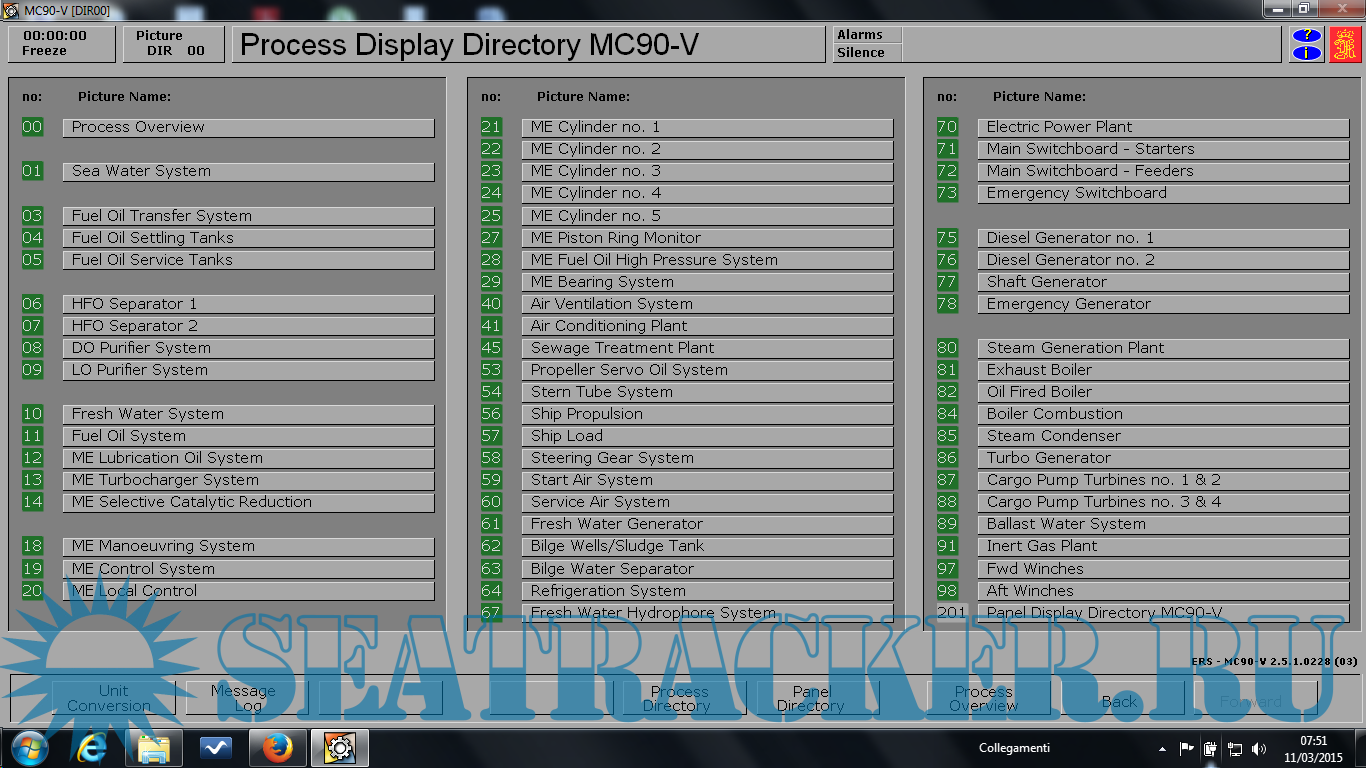Viewport: 1366px width, 768px height.
Task: Select the Ballast Water System entry
Action: point(1162,524)
